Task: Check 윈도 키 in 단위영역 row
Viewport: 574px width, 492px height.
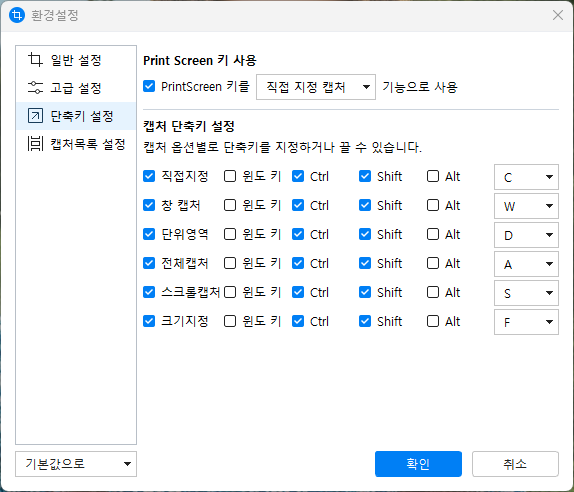Action: (230, 234)
